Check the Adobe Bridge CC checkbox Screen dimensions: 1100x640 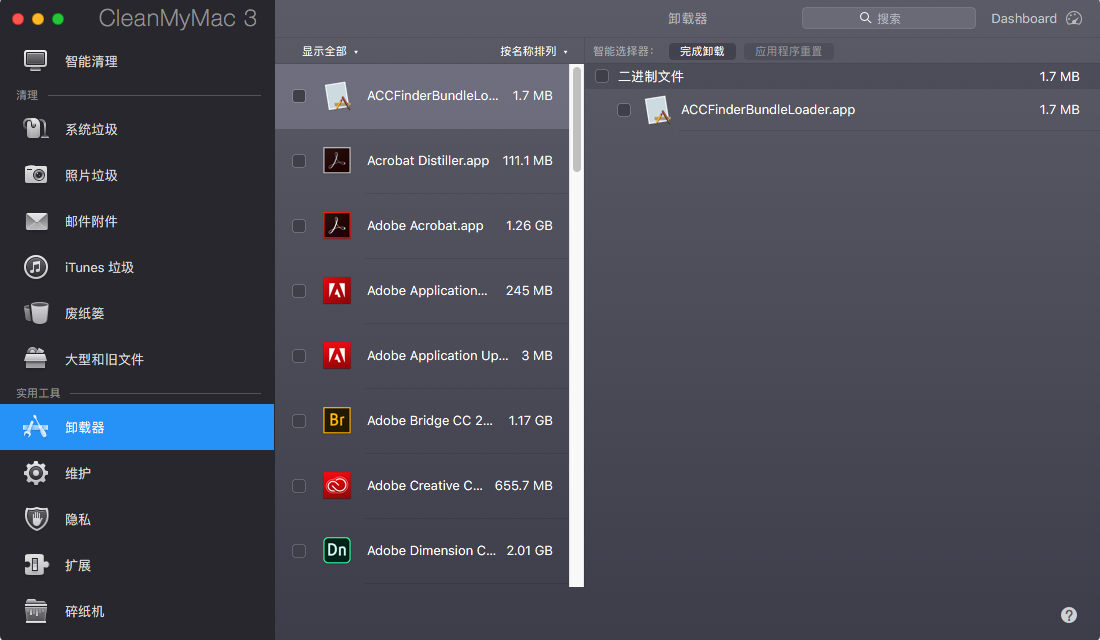299,421
